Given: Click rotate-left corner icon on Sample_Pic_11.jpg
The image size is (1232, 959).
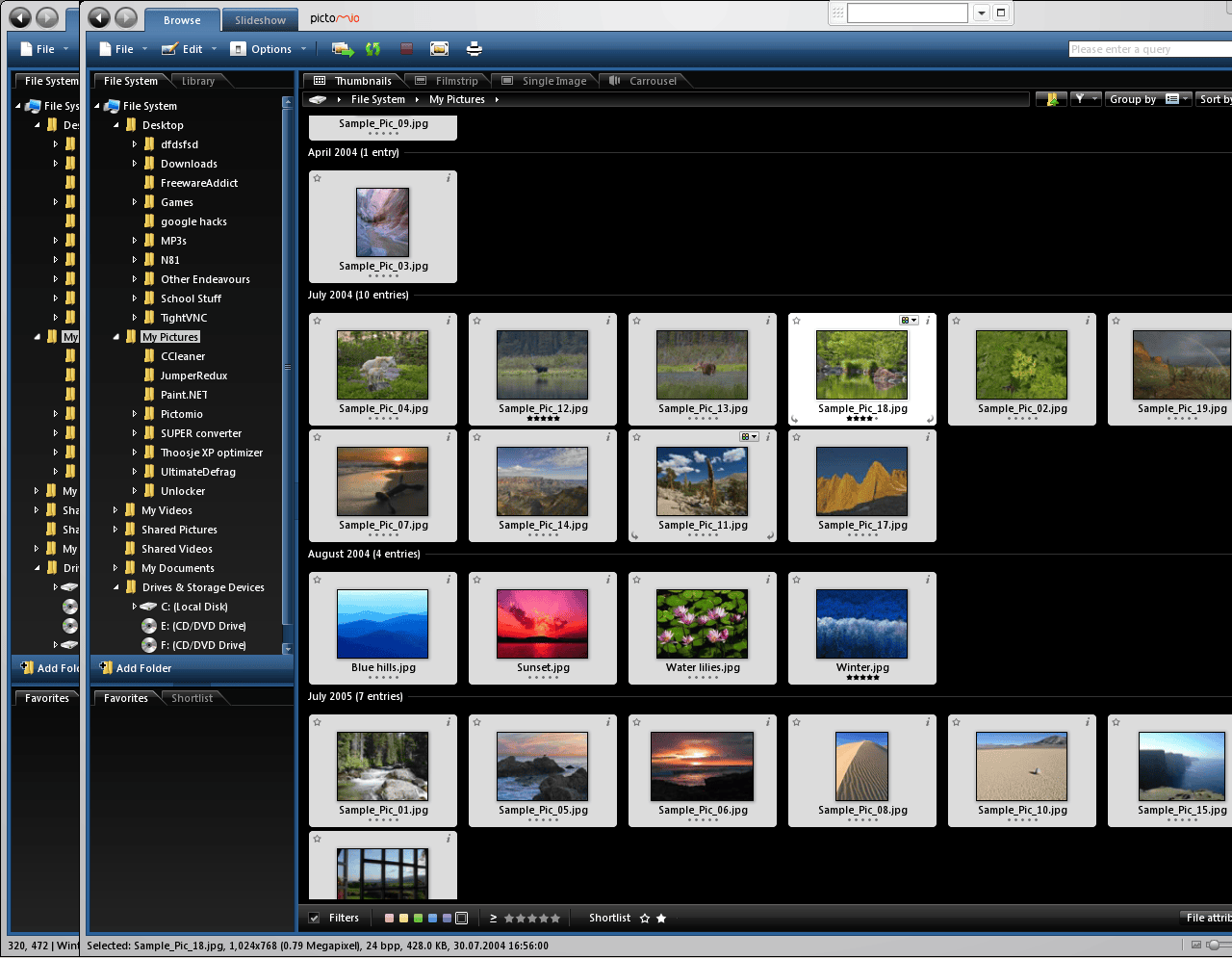Looking at the screenshot, I should pos(634,536).
